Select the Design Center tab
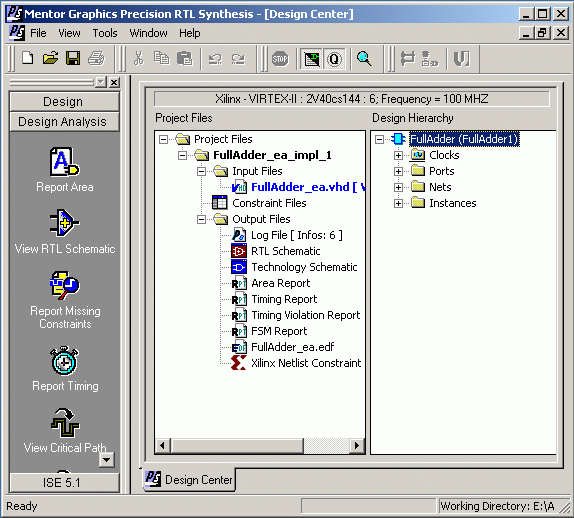 coord(189,479)
